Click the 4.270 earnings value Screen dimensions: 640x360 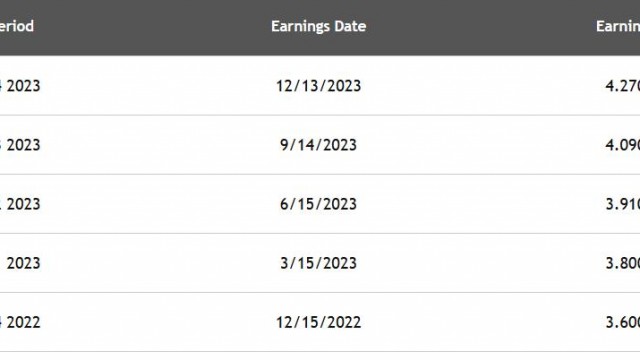[623, 86]
